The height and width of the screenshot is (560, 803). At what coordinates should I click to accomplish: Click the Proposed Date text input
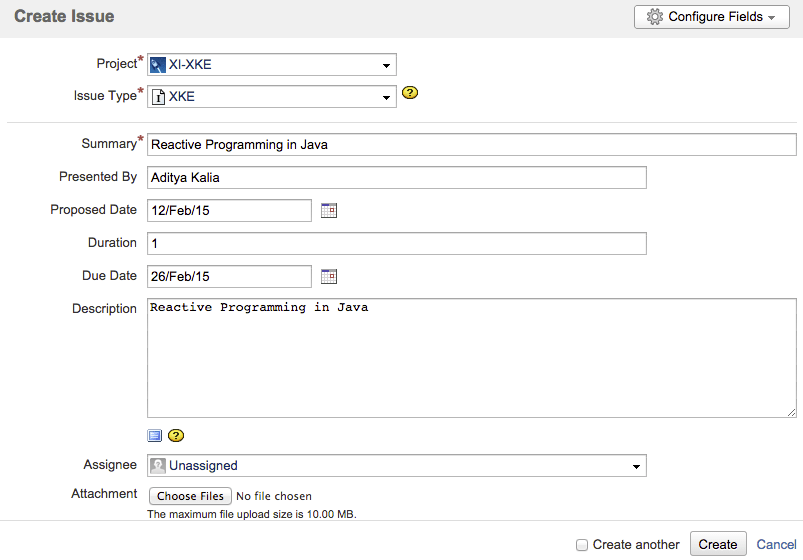pos(229,210)
